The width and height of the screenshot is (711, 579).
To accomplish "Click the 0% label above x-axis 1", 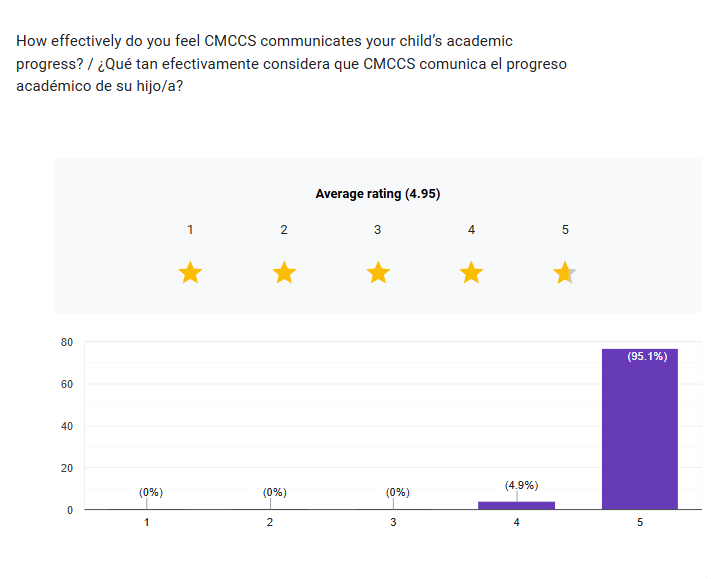I will point(151,492).
